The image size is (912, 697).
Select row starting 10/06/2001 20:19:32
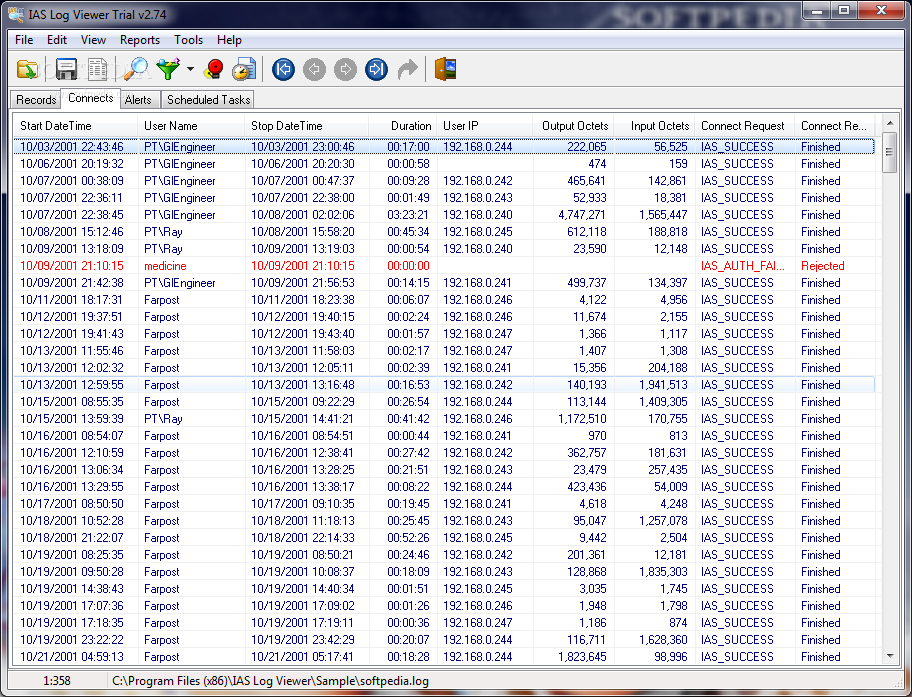point(444,163)
